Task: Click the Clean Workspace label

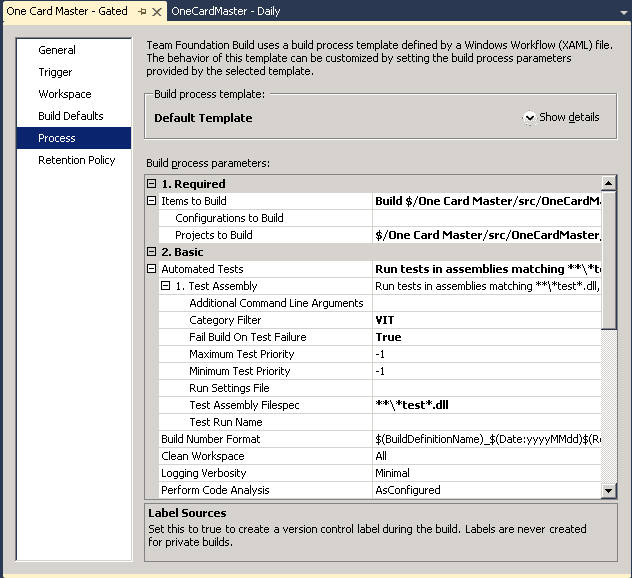Action: pyautogui.click(x=203, y=456)
